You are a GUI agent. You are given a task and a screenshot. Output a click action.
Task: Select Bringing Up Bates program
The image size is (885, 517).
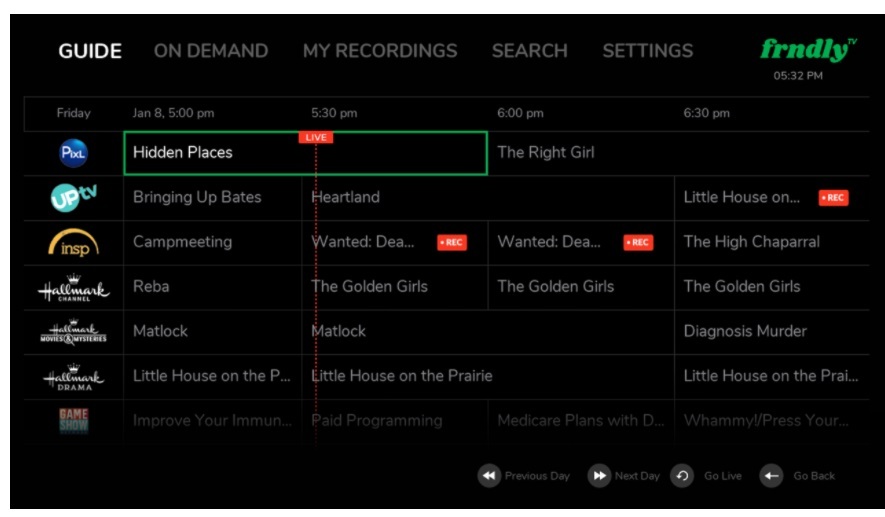[212, 198]
